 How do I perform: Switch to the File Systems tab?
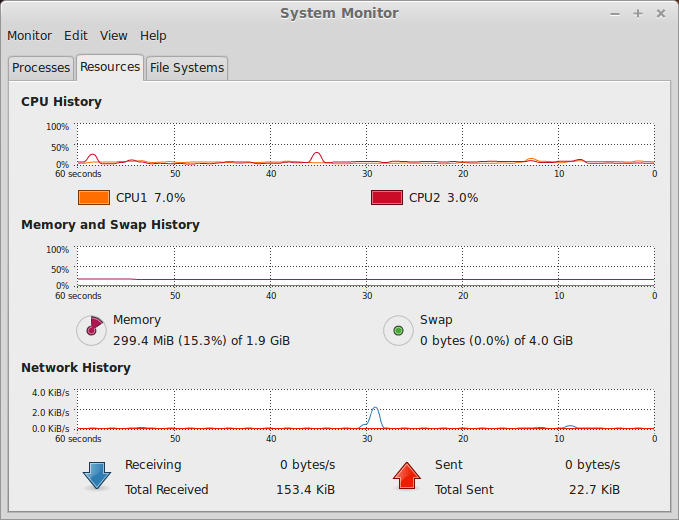pos(187,68)
